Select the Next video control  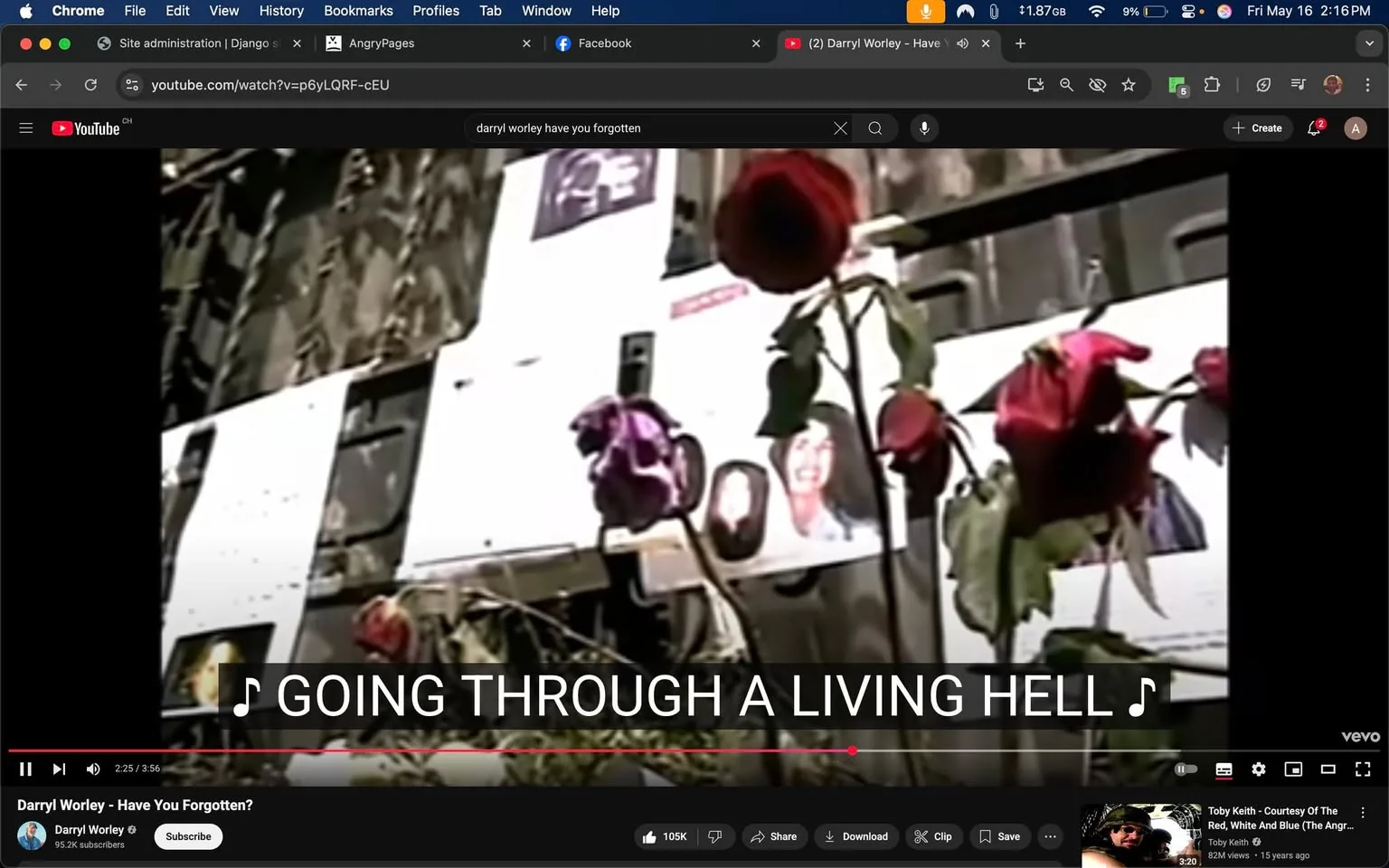click(59, 769)
